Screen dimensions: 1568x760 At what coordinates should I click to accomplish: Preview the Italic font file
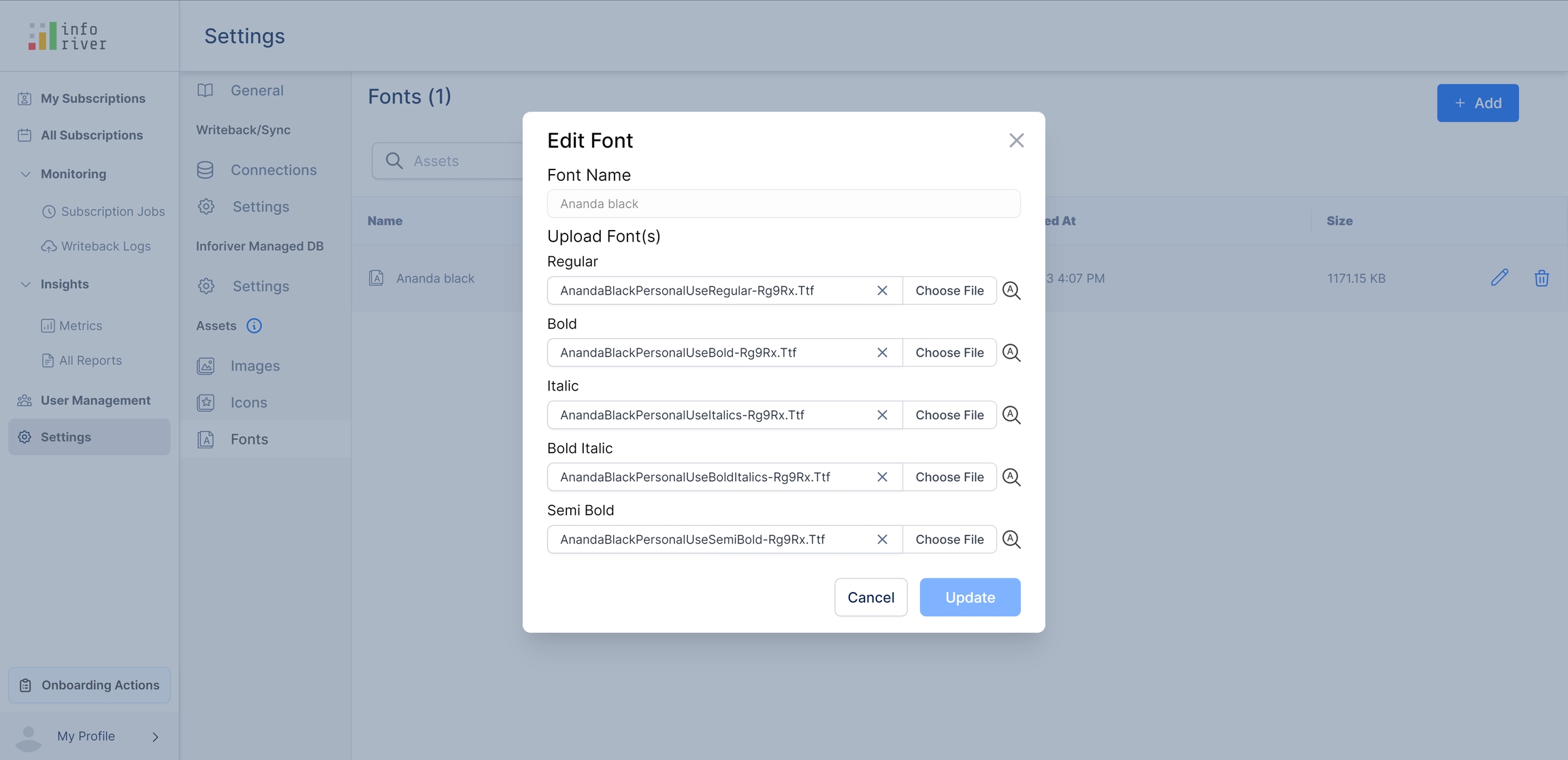[1011, 415]
